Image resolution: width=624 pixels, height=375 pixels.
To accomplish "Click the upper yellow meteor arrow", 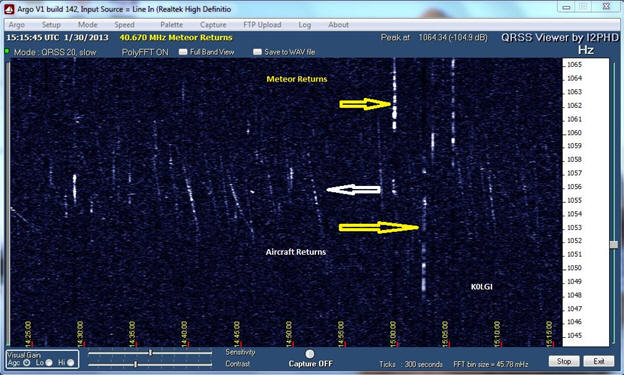I will coord(366,104).
